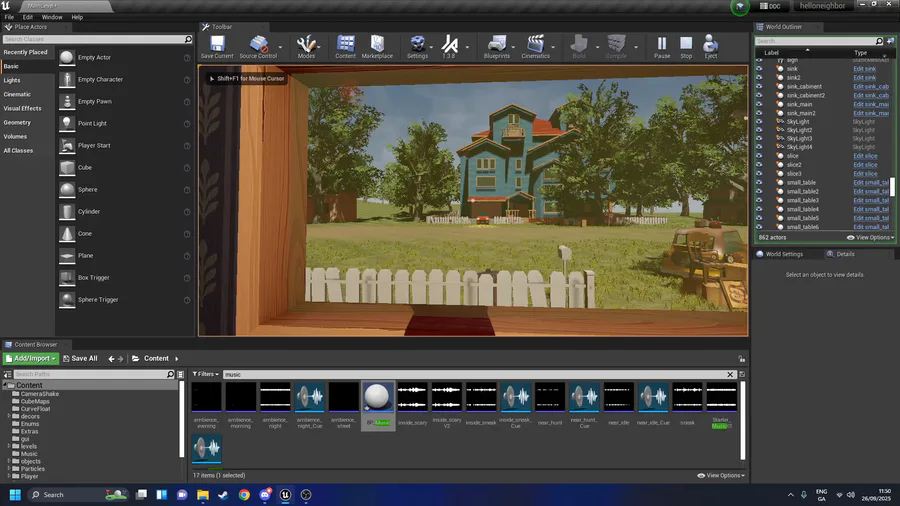Open the Modes tool icon
Image resolution: width=900 pixels, height=506 pixels.
point(306,44)
